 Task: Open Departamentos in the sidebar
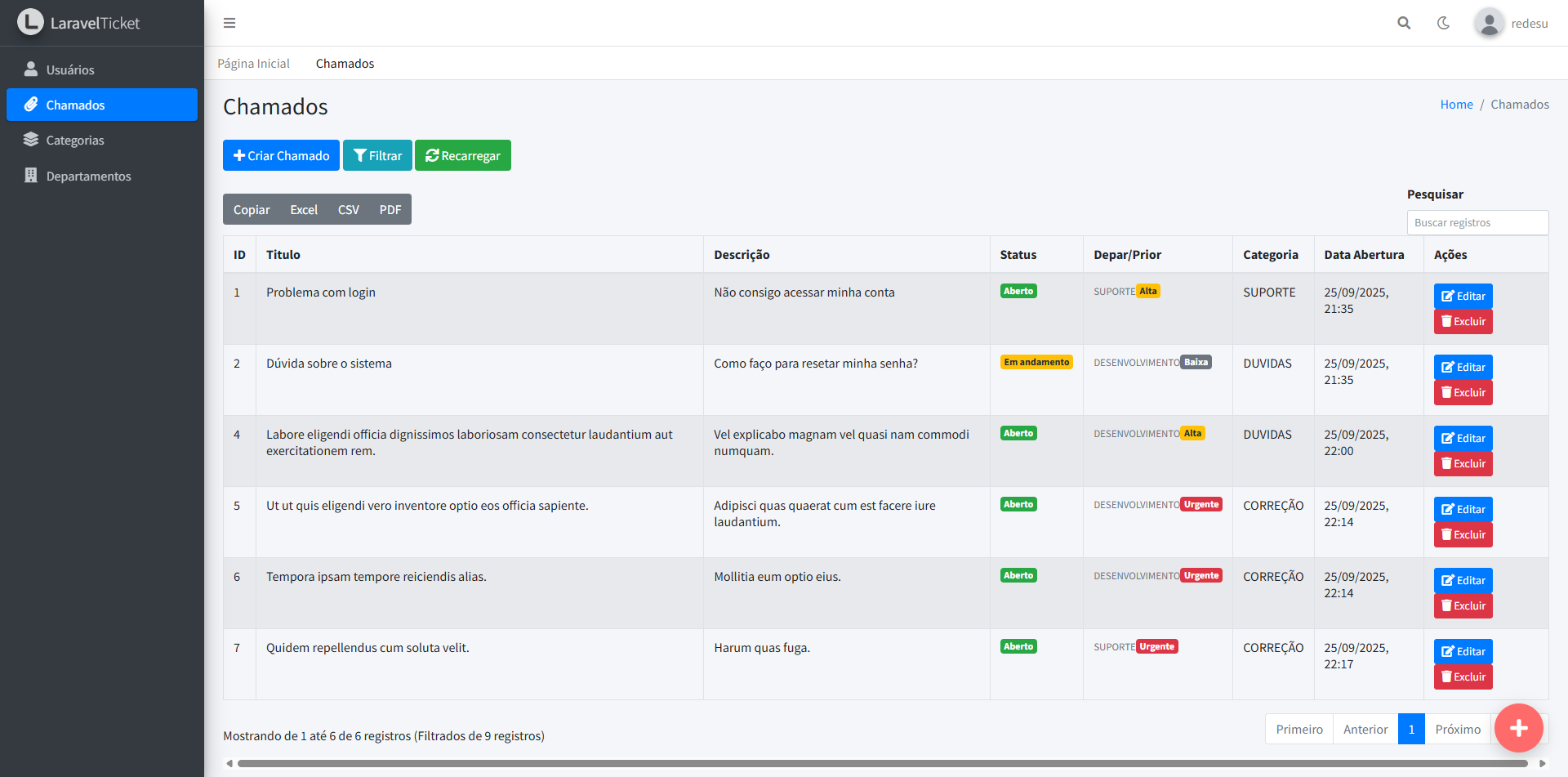(88, 176)
